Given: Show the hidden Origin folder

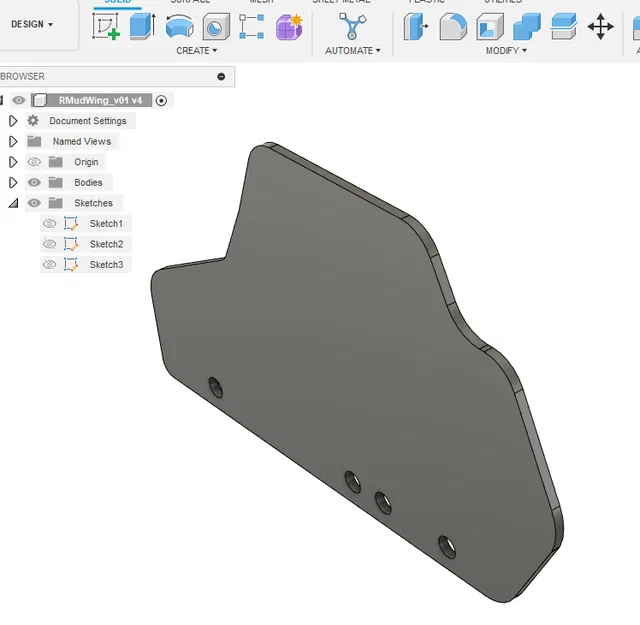Looking at the screenshot, I should (x=34, y=162).
